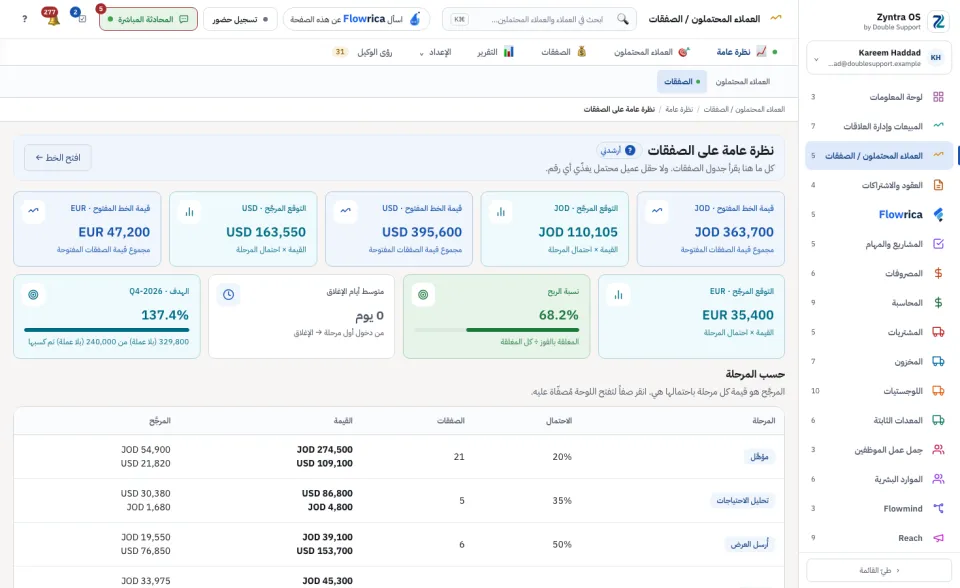This screenshot has width=960, height=588.
Task: Open لوحة المعلومات dashboard sidebar icon
Action: [938, 97]
